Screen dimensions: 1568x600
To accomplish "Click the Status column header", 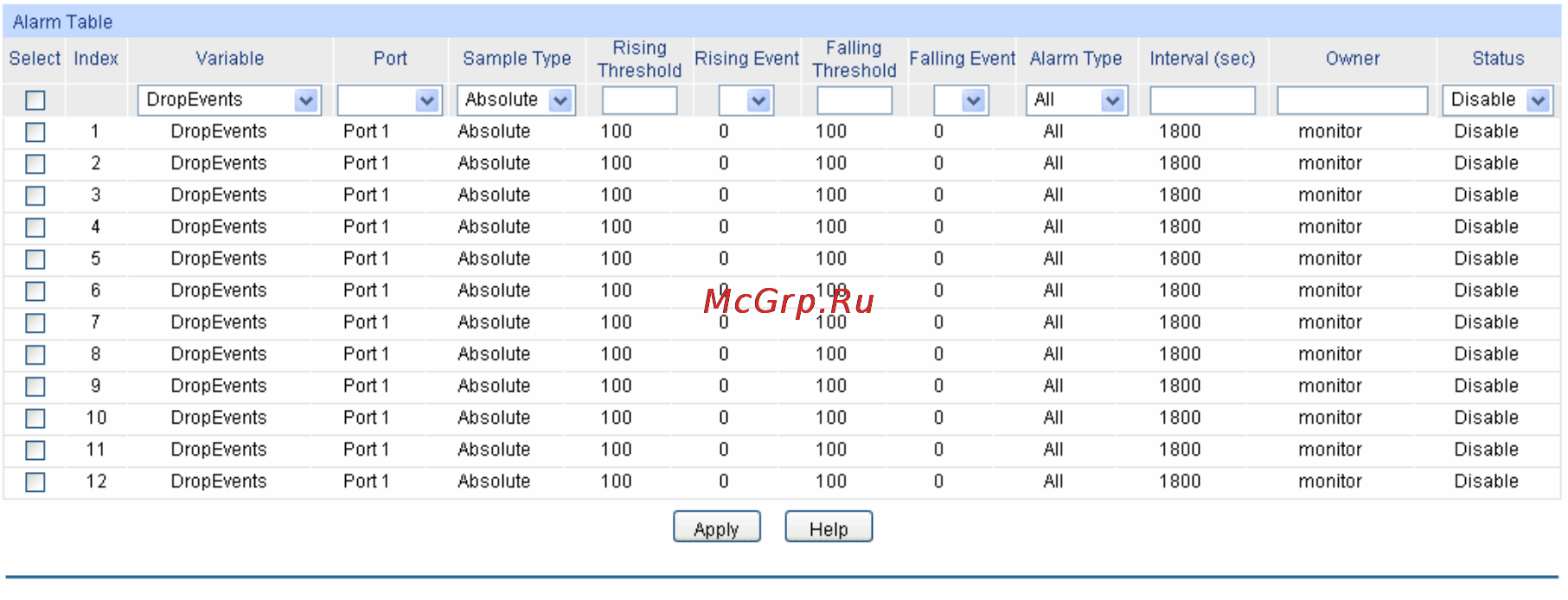I will (x=1498, y=59).
